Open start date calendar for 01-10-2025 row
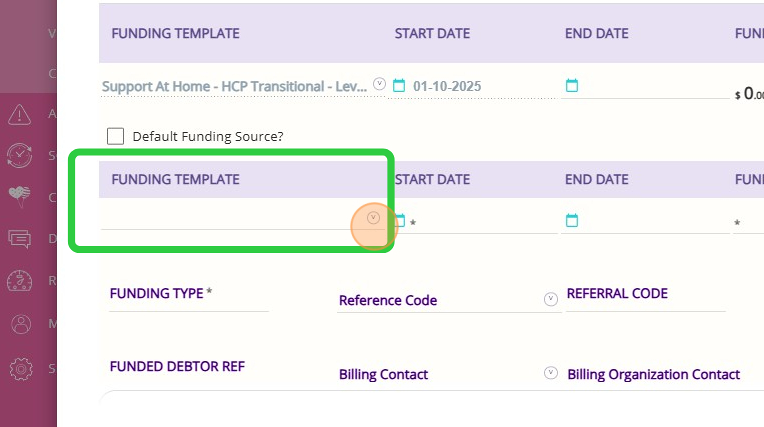 pyautogui.click(x=399, y=86)
